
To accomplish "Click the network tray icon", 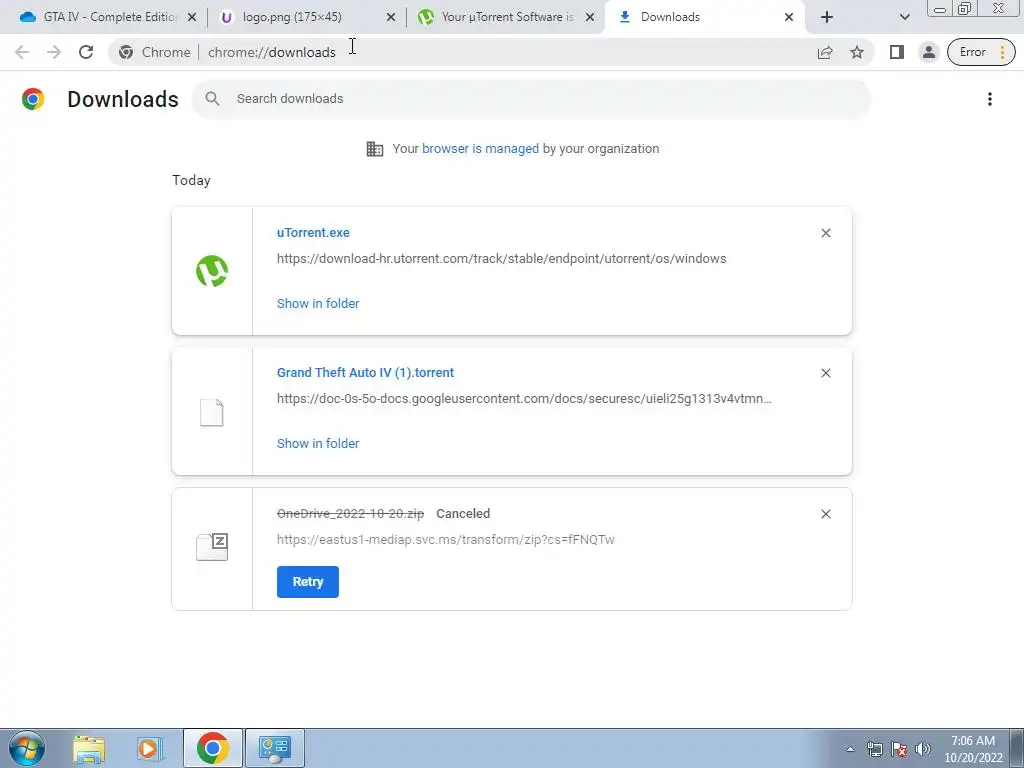I will (874, 749).
